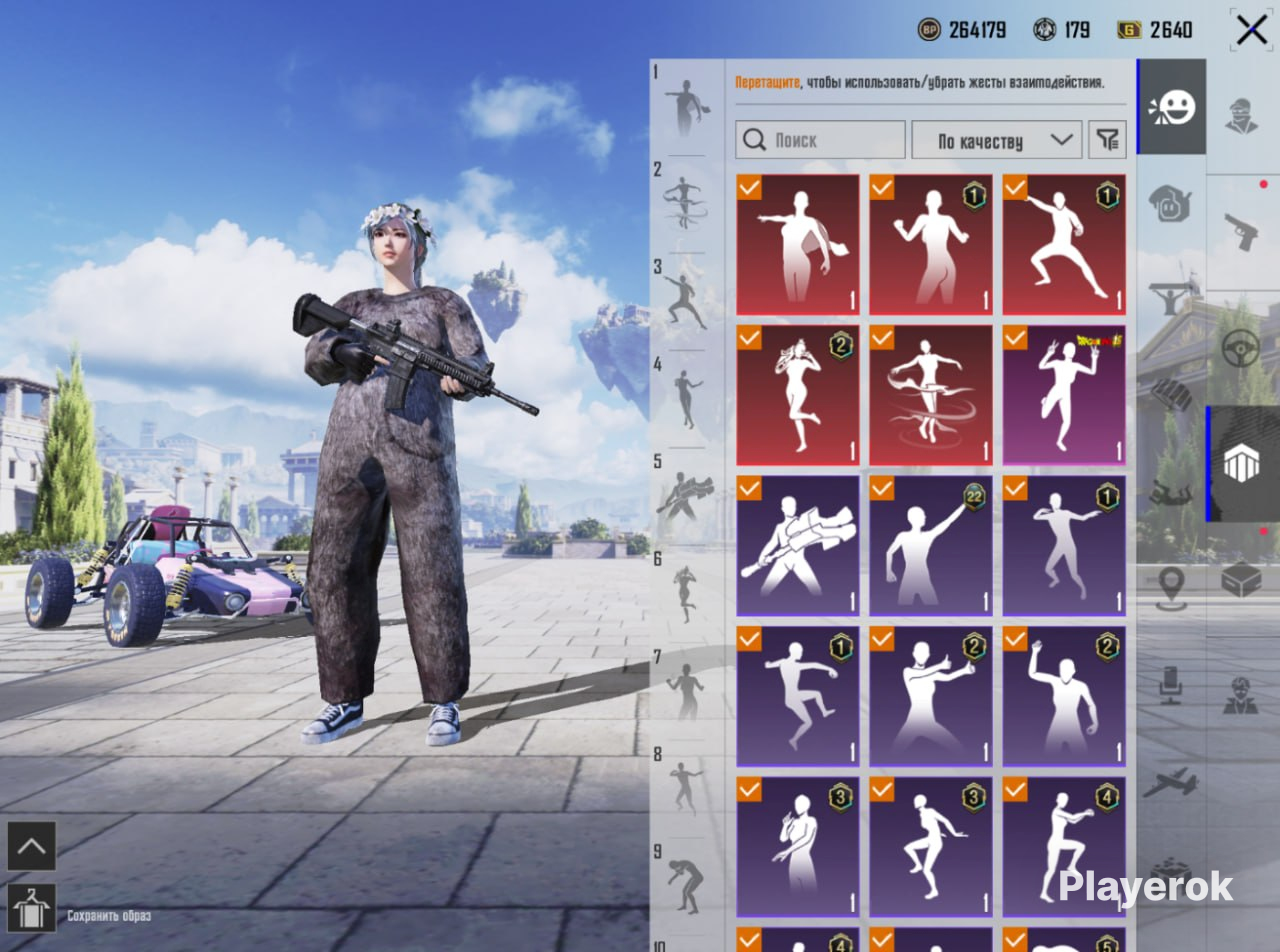Click the "Сохранить образ" label
The height and width of the screenshot is (952, 1280).
point(109,916)
